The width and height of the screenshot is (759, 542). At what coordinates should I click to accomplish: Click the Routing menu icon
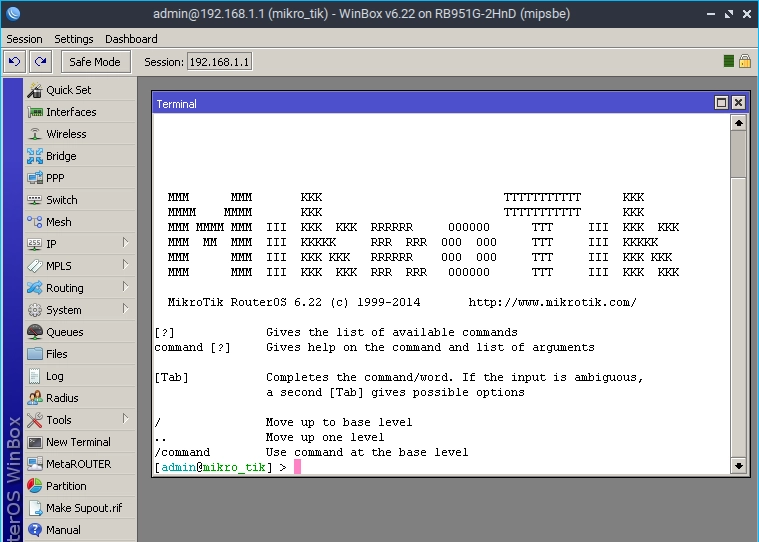[x=35, y=288]
